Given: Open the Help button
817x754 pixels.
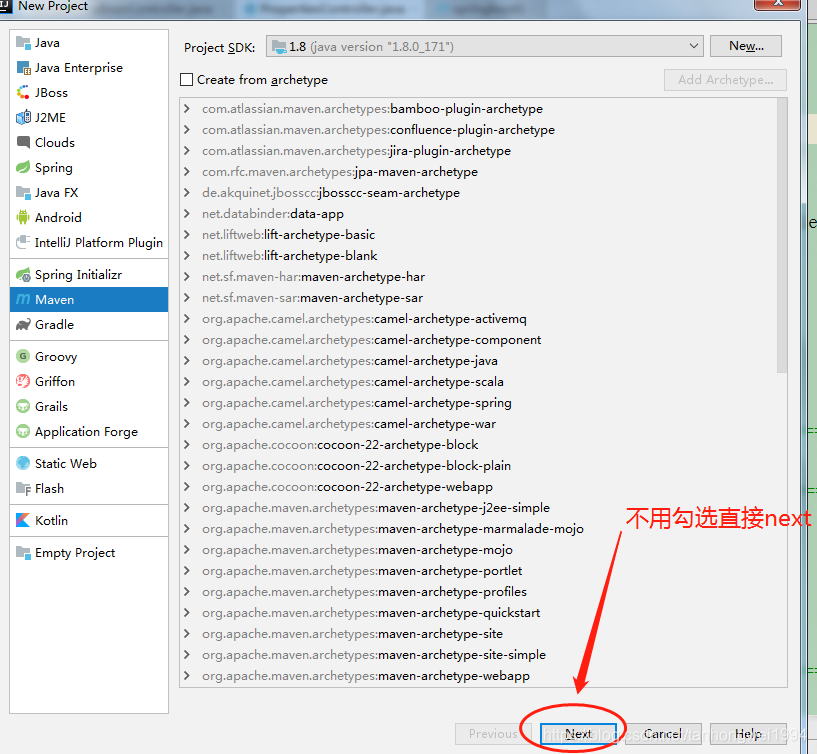Looking at the screenshot, I should tap(748, 734).
